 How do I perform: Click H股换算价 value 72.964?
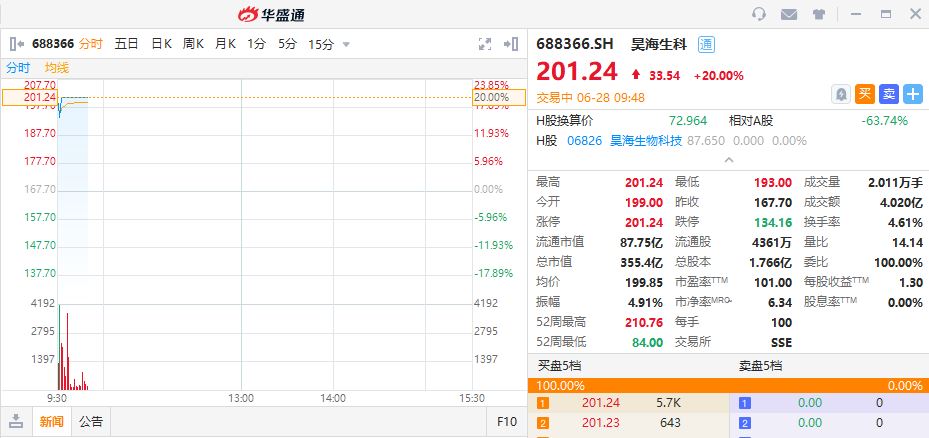tap(688, 120)
